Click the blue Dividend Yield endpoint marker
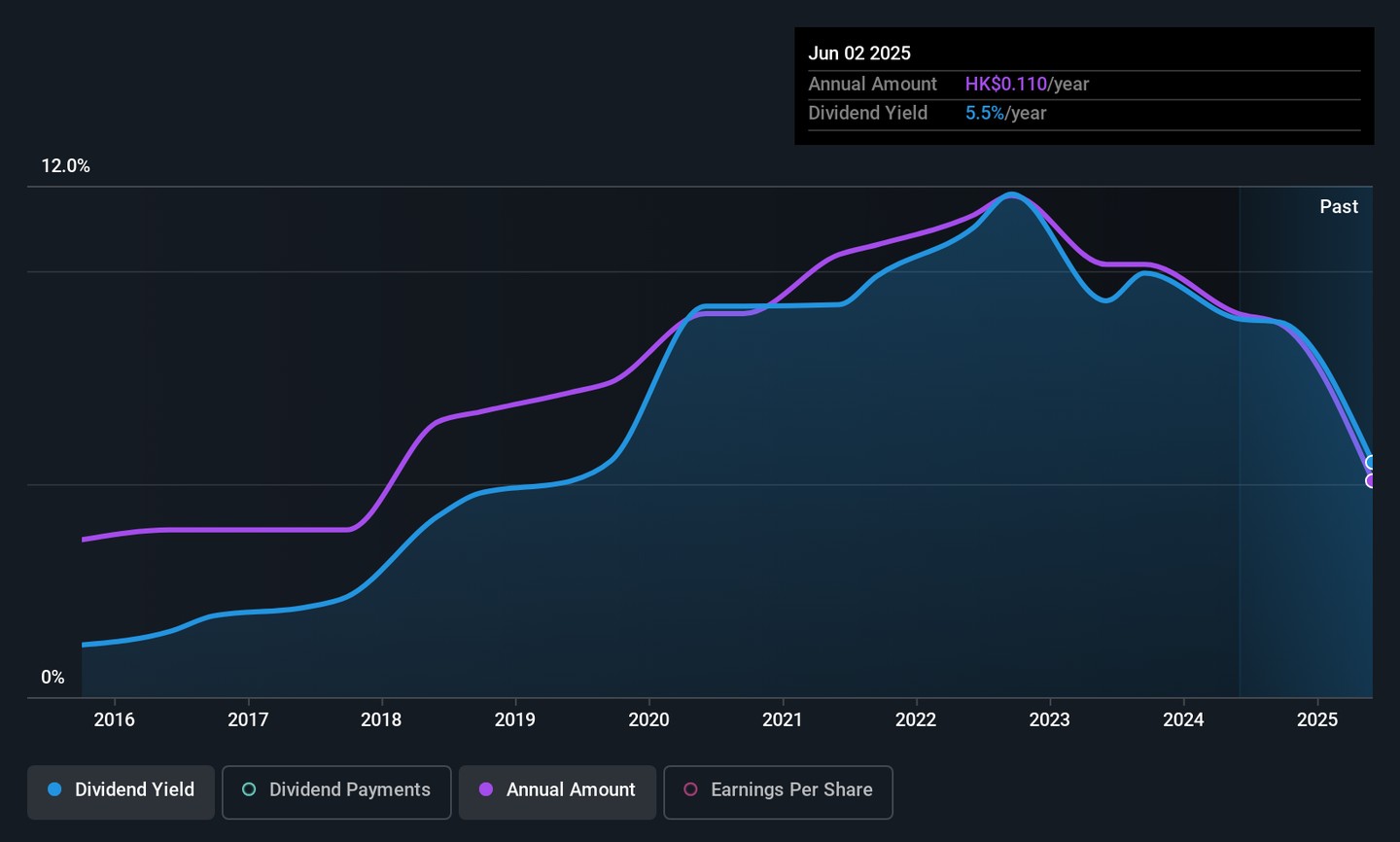The image size is (1400, 842). (1371, 463)
